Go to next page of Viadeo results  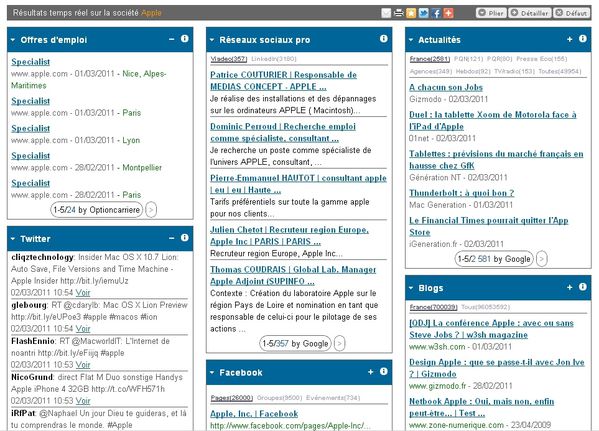click(x=340, y=344)
